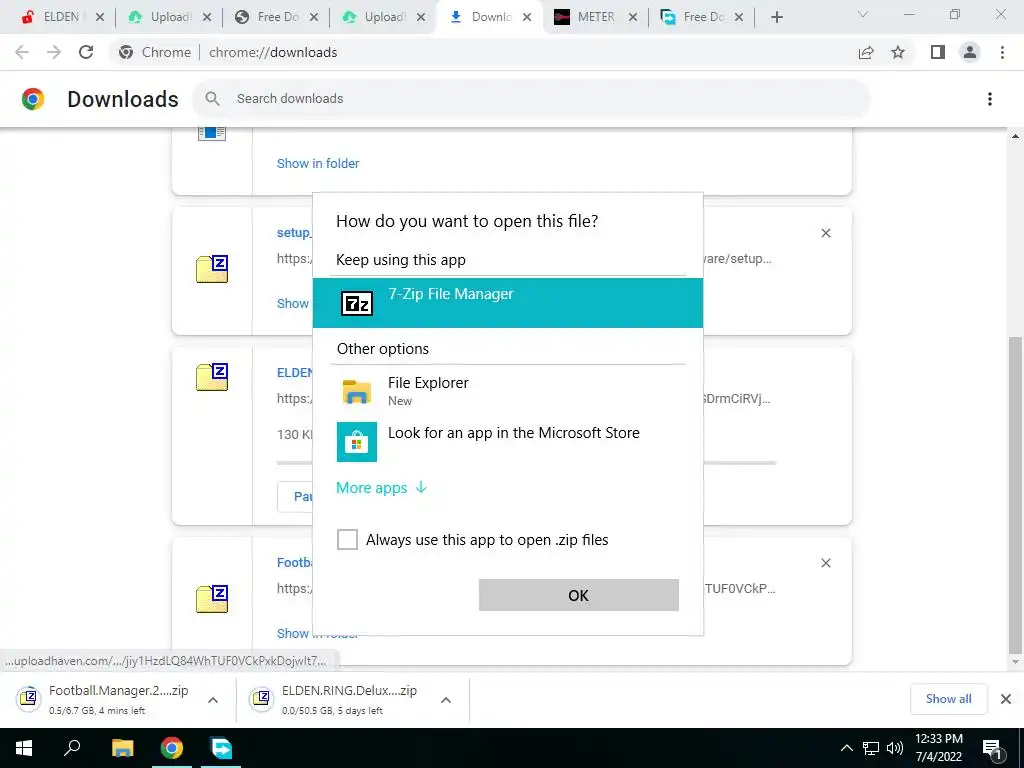Remove Football download from list
1024x768 pixels.
pyautogui.click(x=825, y=563)
